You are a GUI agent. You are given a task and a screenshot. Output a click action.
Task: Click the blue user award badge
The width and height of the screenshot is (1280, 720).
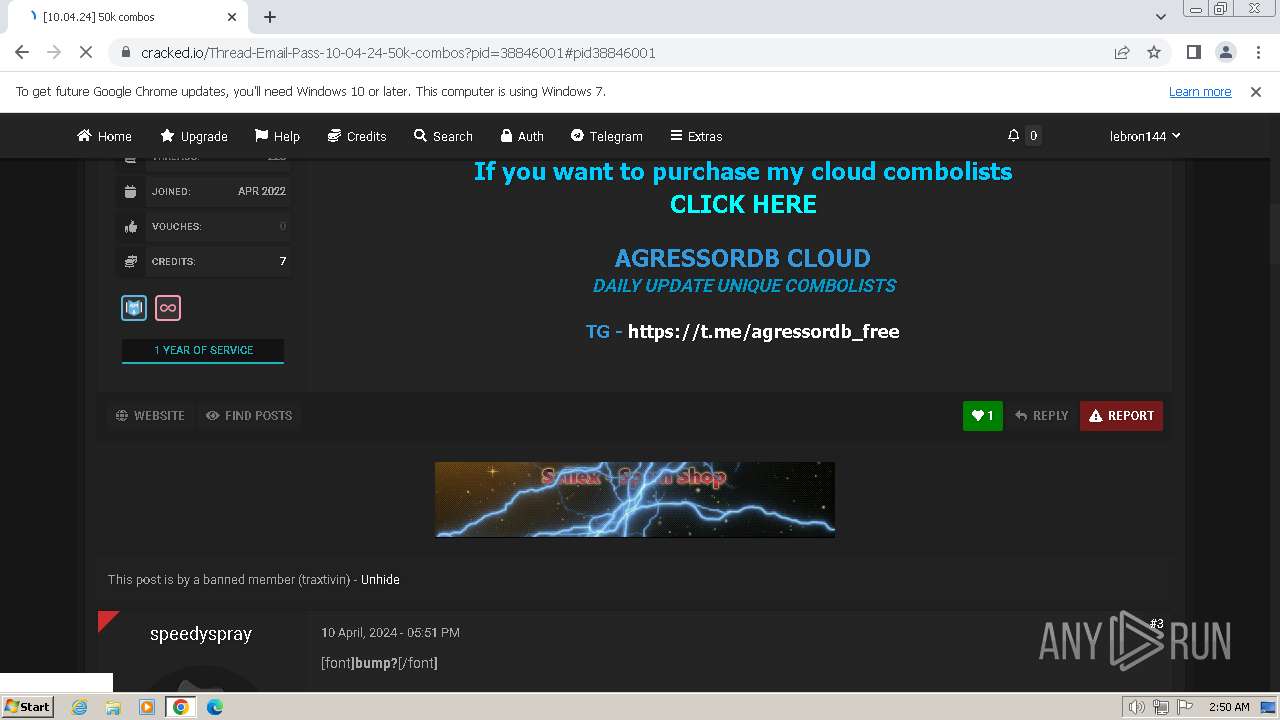pyautogui.click(x=134, y=308)
